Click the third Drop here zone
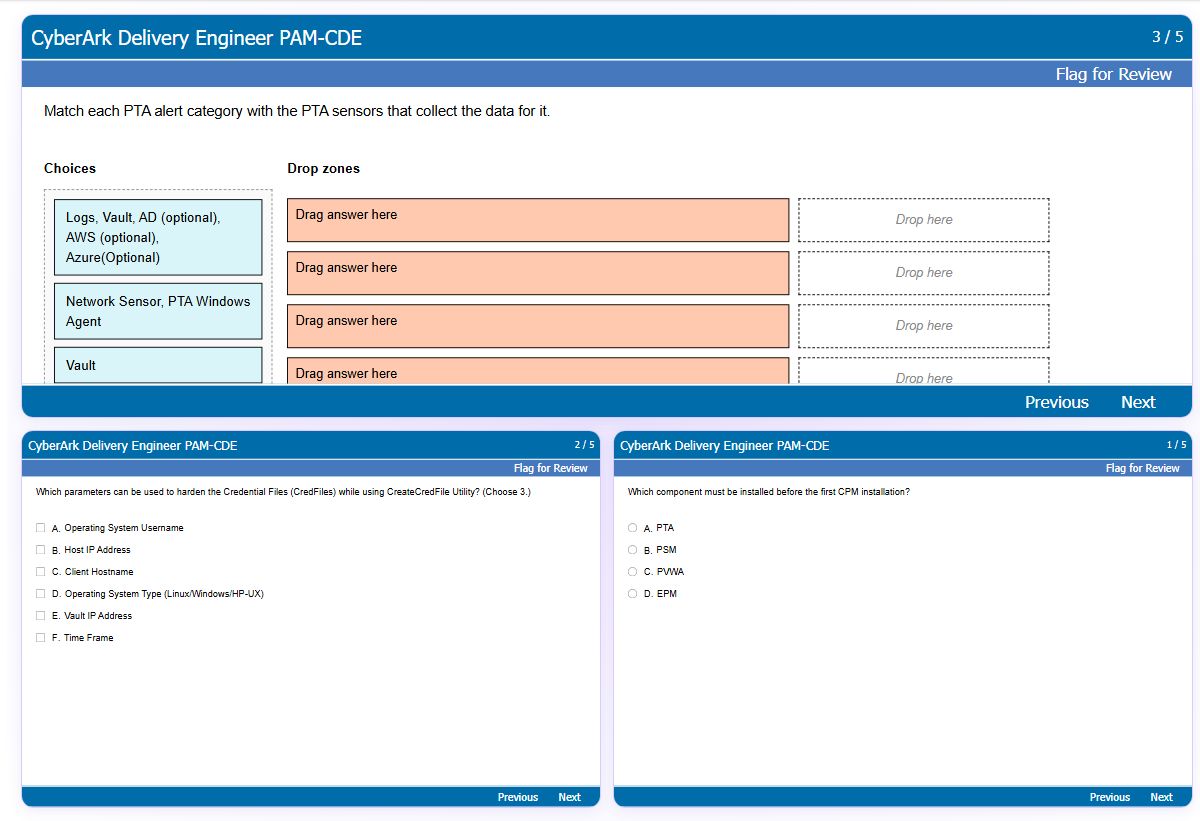This screenshot has height=821, width=1200. click(924, 326)
